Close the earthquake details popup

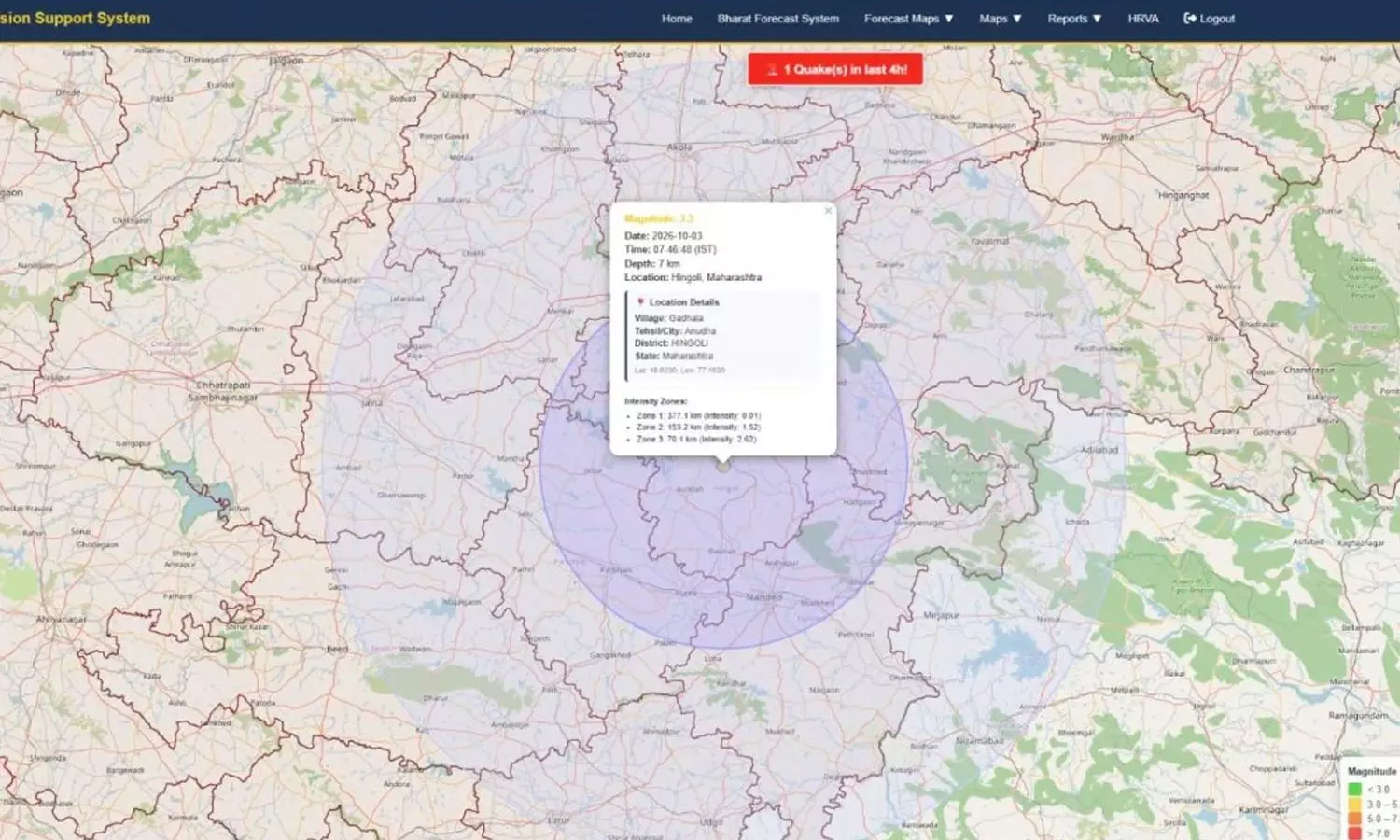coord(828,211)
